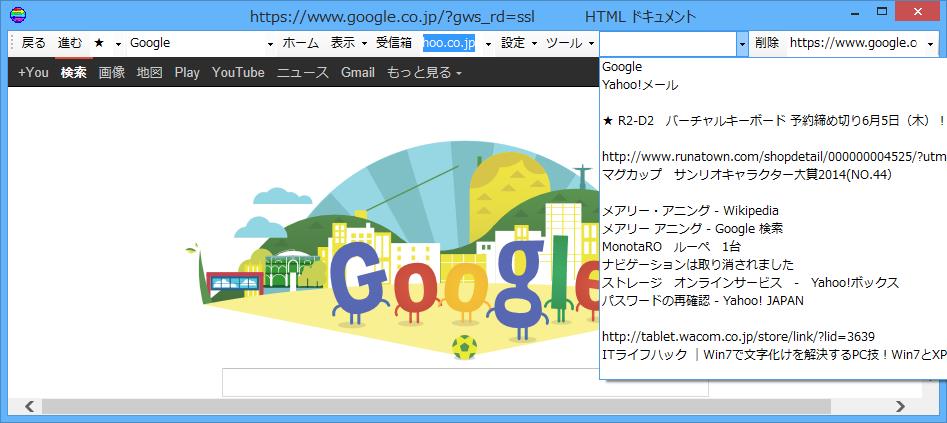947x423 pixels.
Task: Open Play in Google bar
Action: pyautogui.click(x=187, y=73)
